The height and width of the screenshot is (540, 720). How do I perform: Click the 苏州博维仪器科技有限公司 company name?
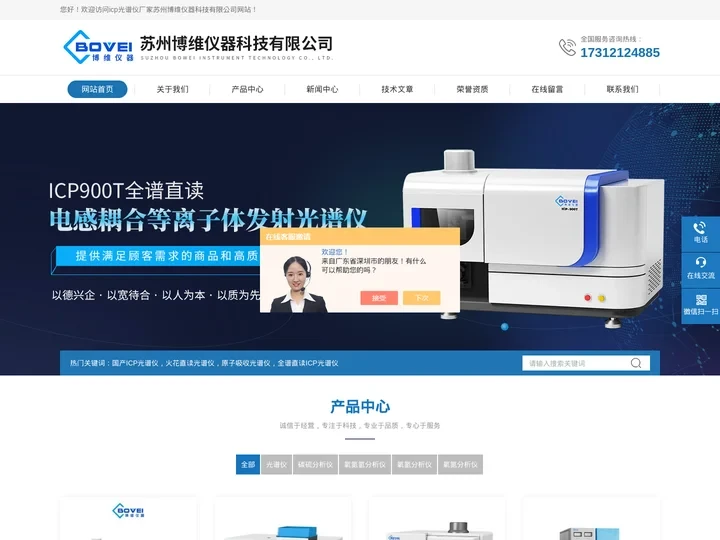click(x=236, y=44)
